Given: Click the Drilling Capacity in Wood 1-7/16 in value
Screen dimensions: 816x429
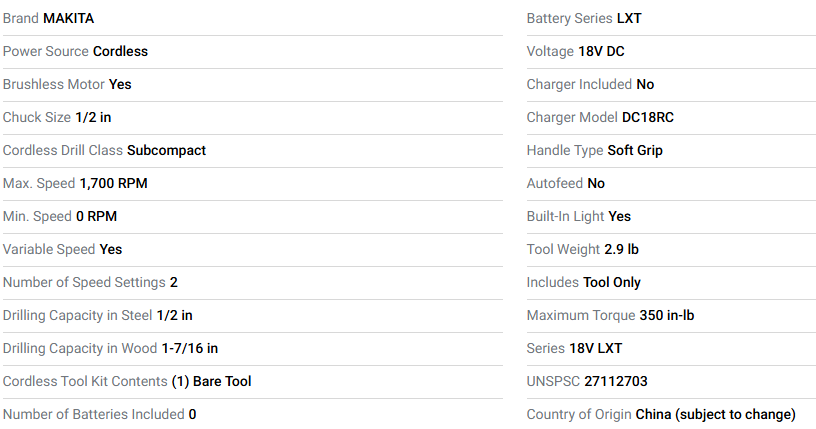Looking at the screenshot, I should 189,348.
